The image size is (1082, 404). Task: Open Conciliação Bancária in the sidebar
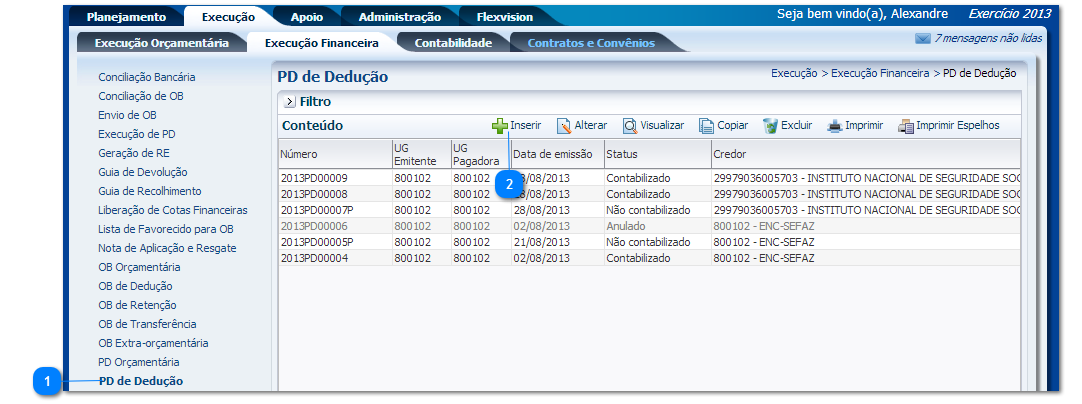click(x=146, y=77)
